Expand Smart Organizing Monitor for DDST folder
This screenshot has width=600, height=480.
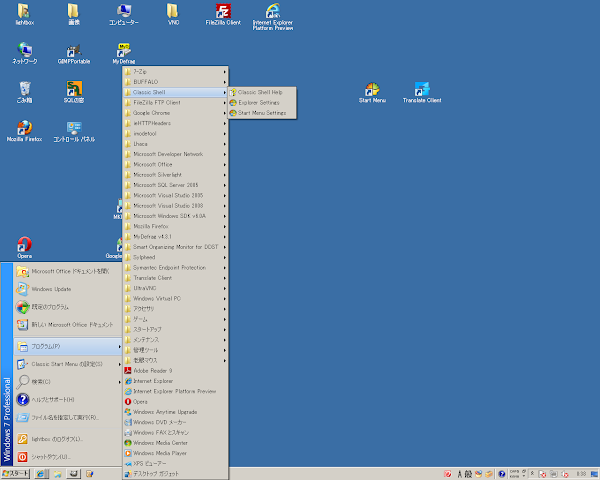coord(176,247)
